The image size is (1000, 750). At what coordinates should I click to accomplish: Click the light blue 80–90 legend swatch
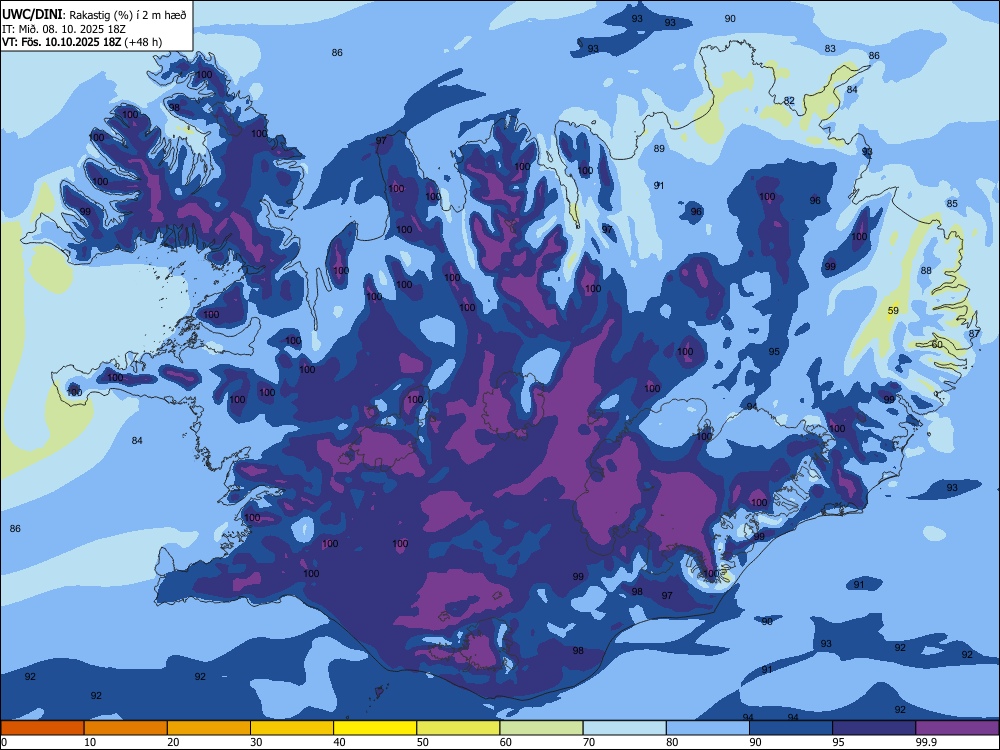point(708,728)
